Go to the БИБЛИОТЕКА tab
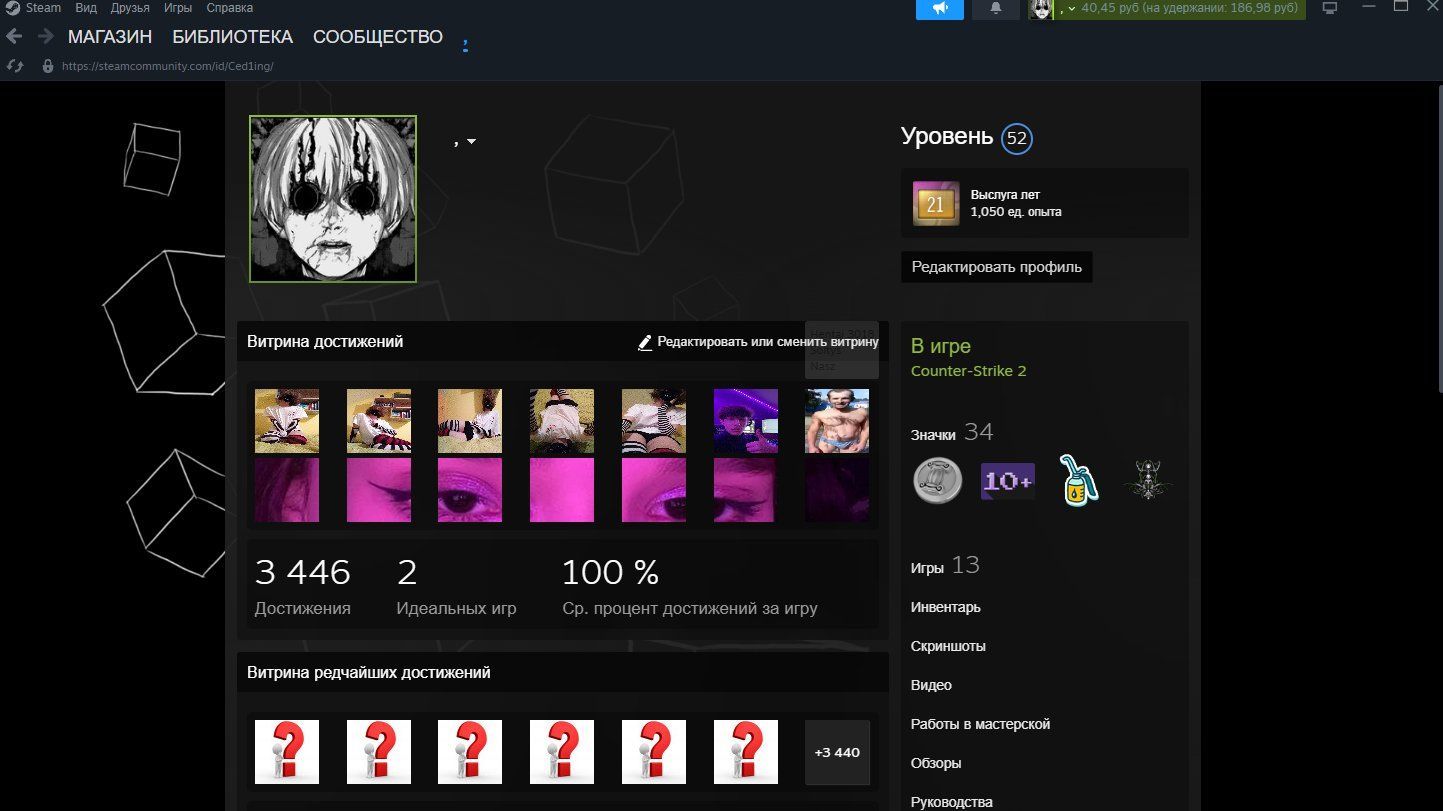 (x=232, y=37)
